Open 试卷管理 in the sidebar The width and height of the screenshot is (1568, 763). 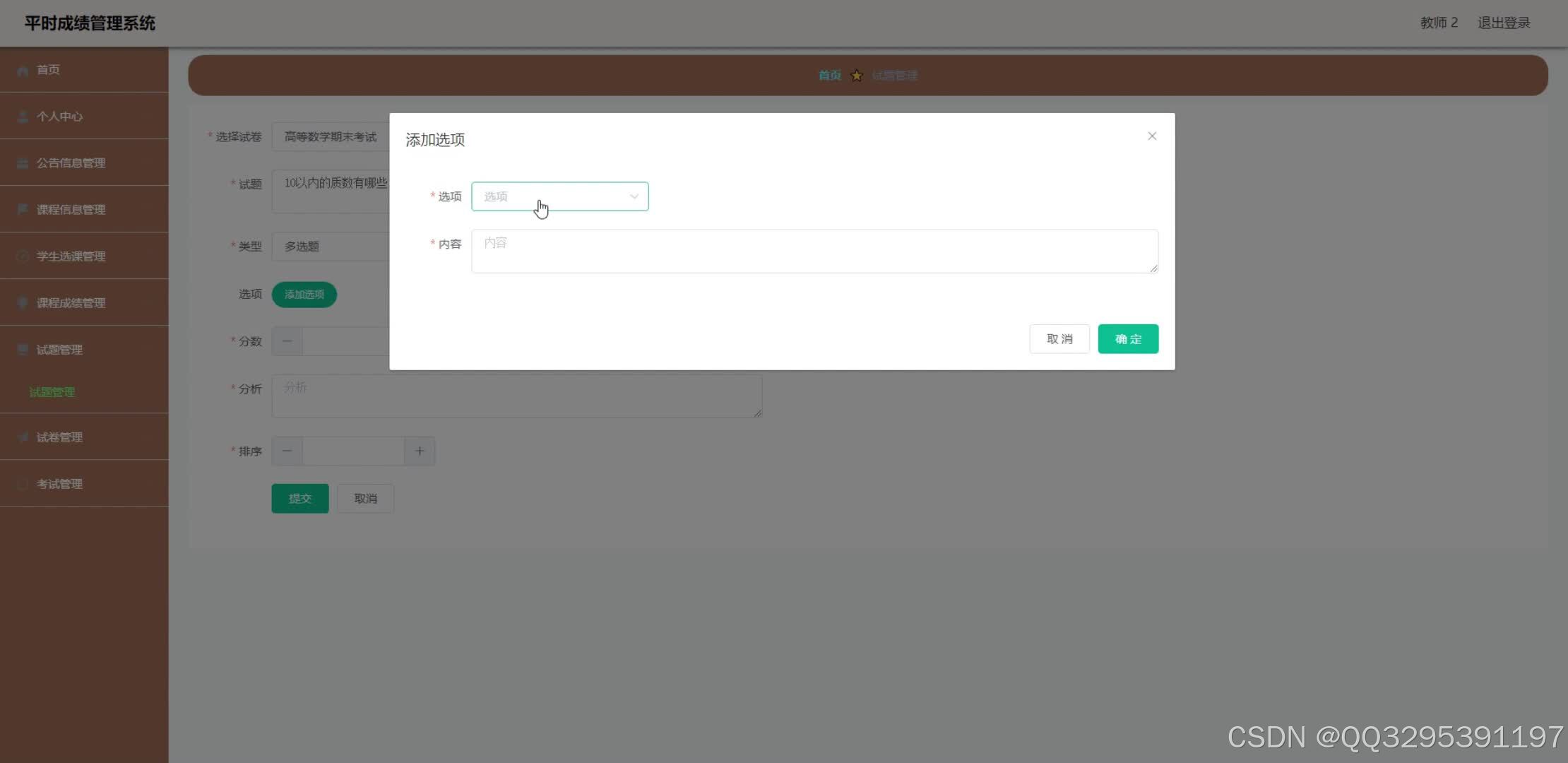84,437
